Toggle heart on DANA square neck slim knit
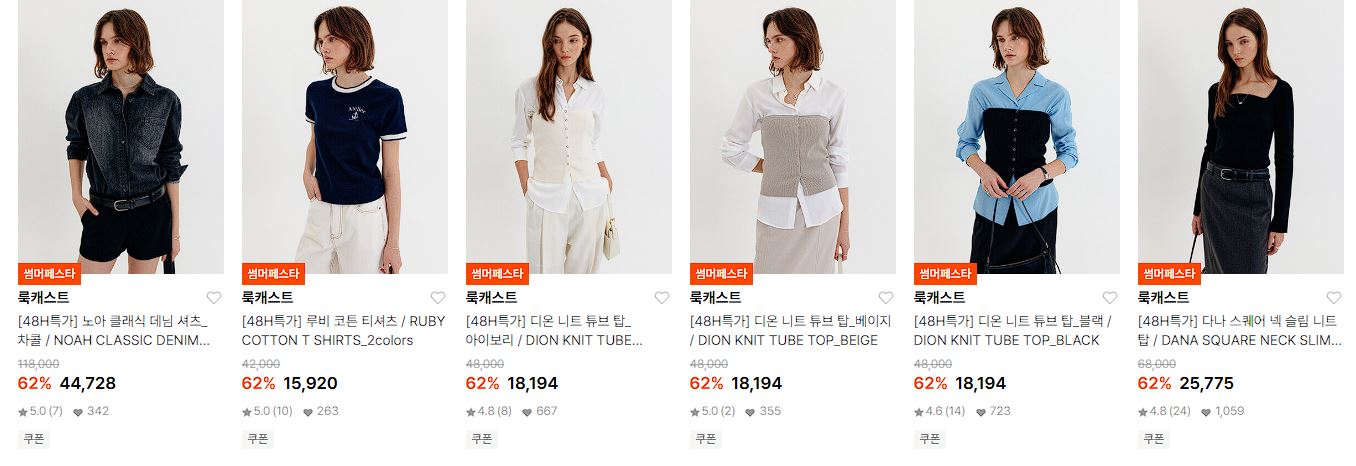This screenshot has width=1356, height=466. pos(1334,298)
